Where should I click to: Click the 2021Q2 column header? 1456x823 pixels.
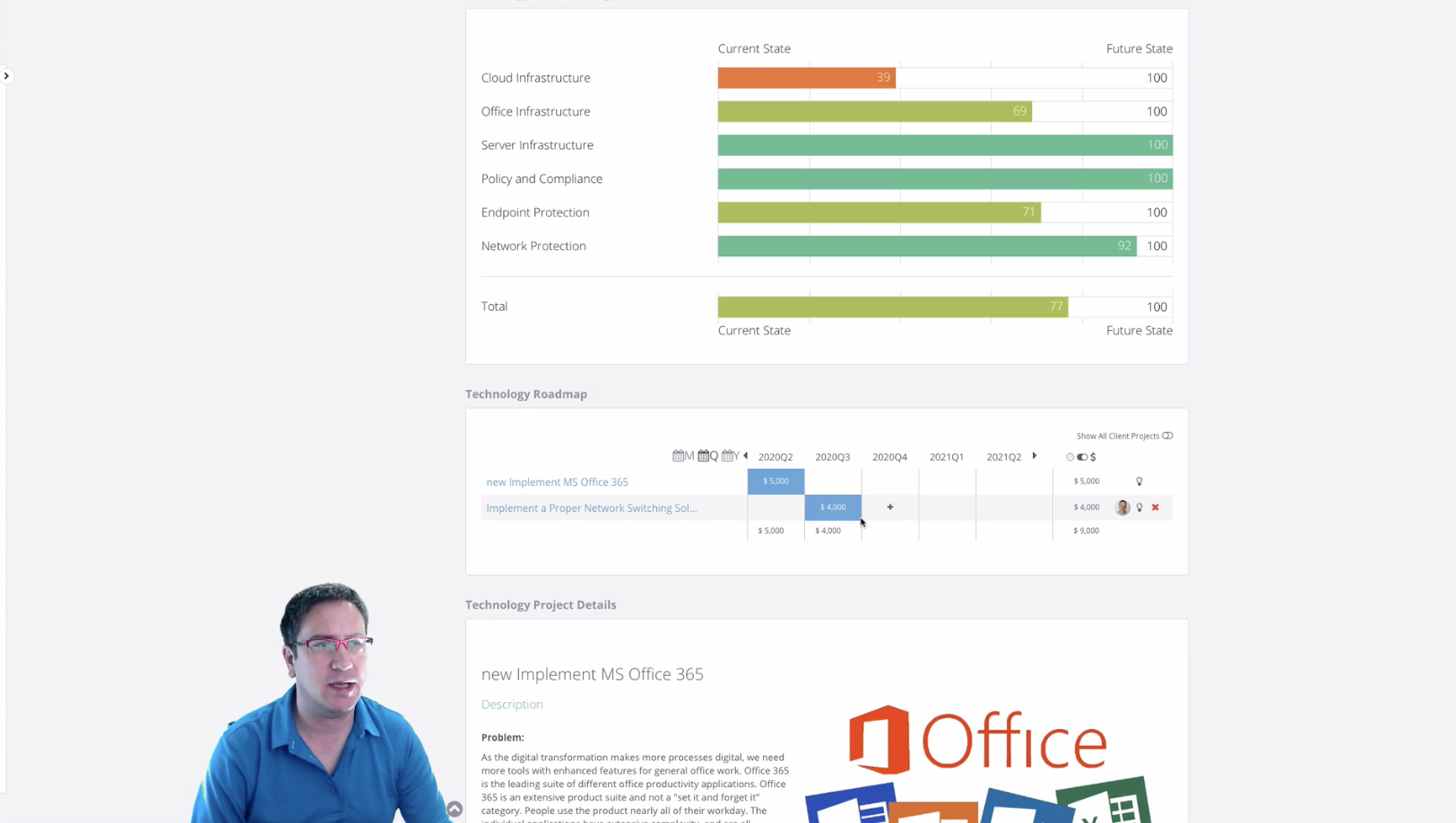click(x=1004, y=457)
